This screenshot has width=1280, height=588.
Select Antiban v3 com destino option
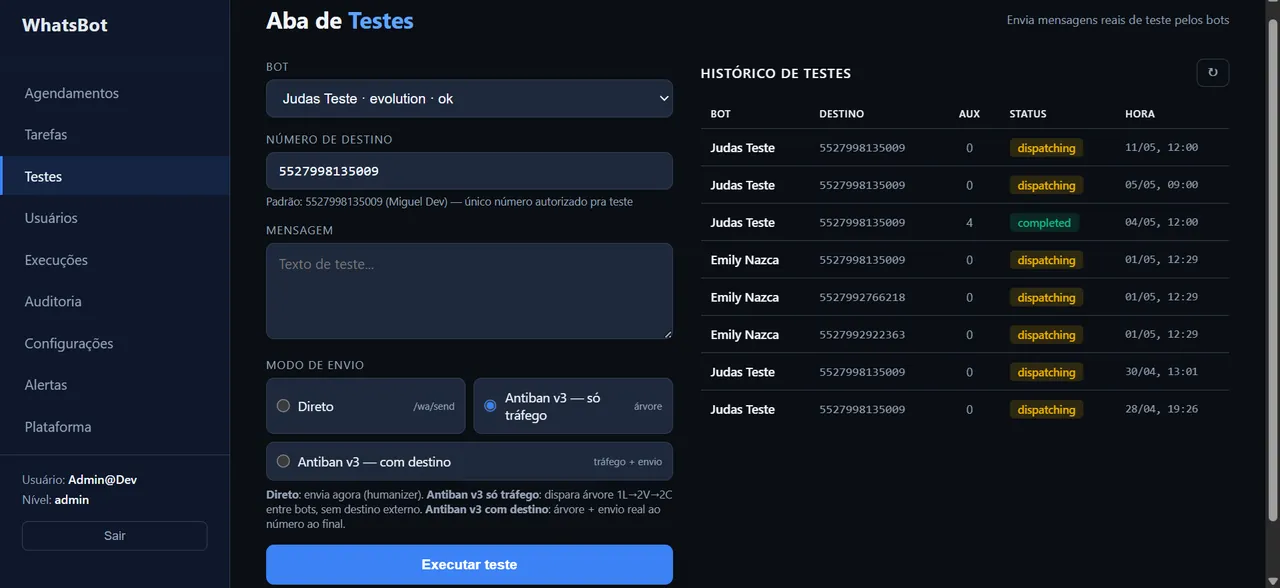[469, 462]
